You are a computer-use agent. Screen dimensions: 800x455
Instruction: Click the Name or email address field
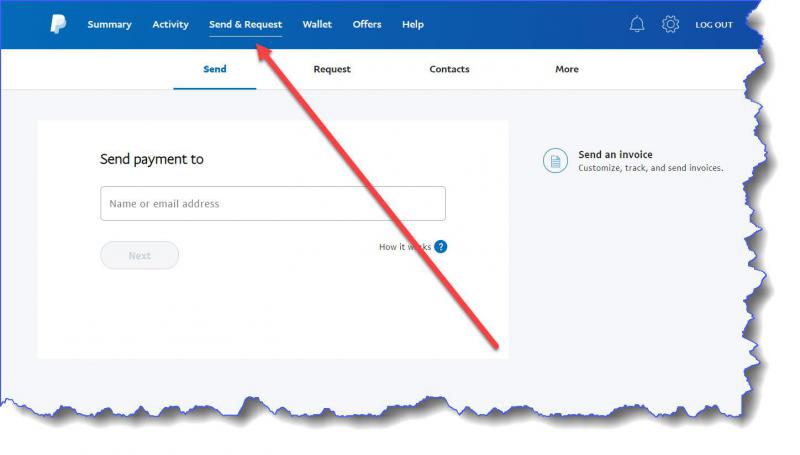(x=272, y=204)
